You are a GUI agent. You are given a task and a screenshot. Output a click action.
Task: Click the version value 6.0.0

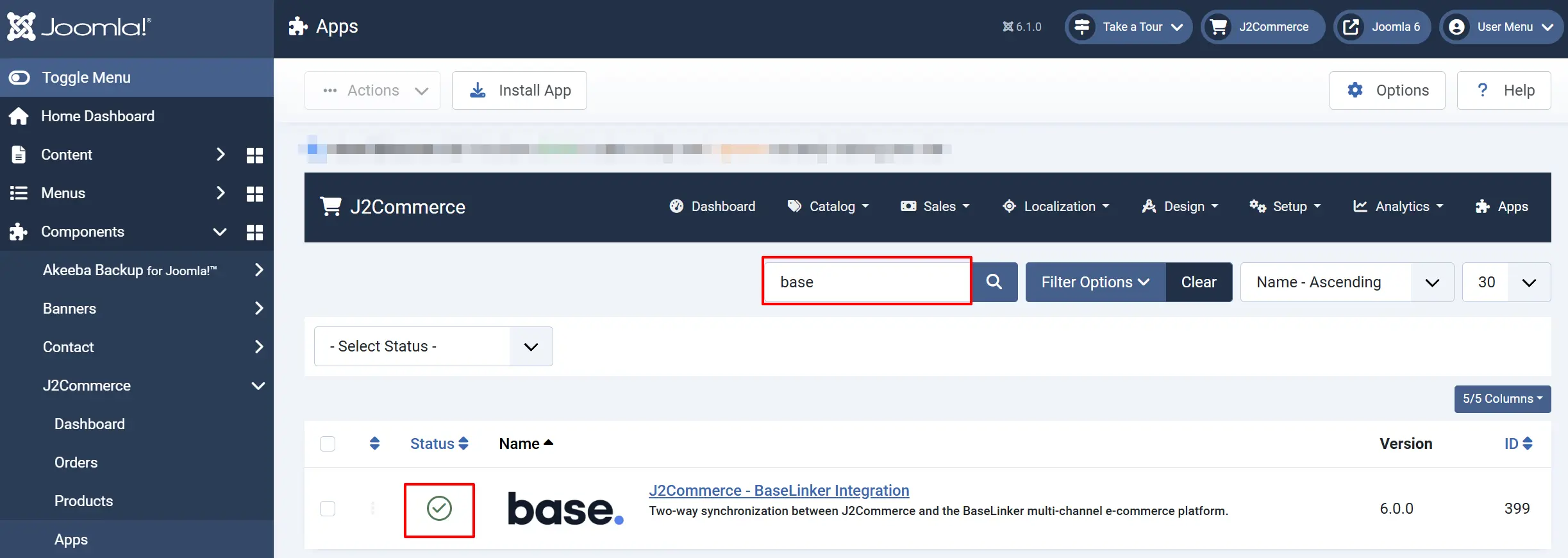pyautogui.click(x=1396, y=509)
